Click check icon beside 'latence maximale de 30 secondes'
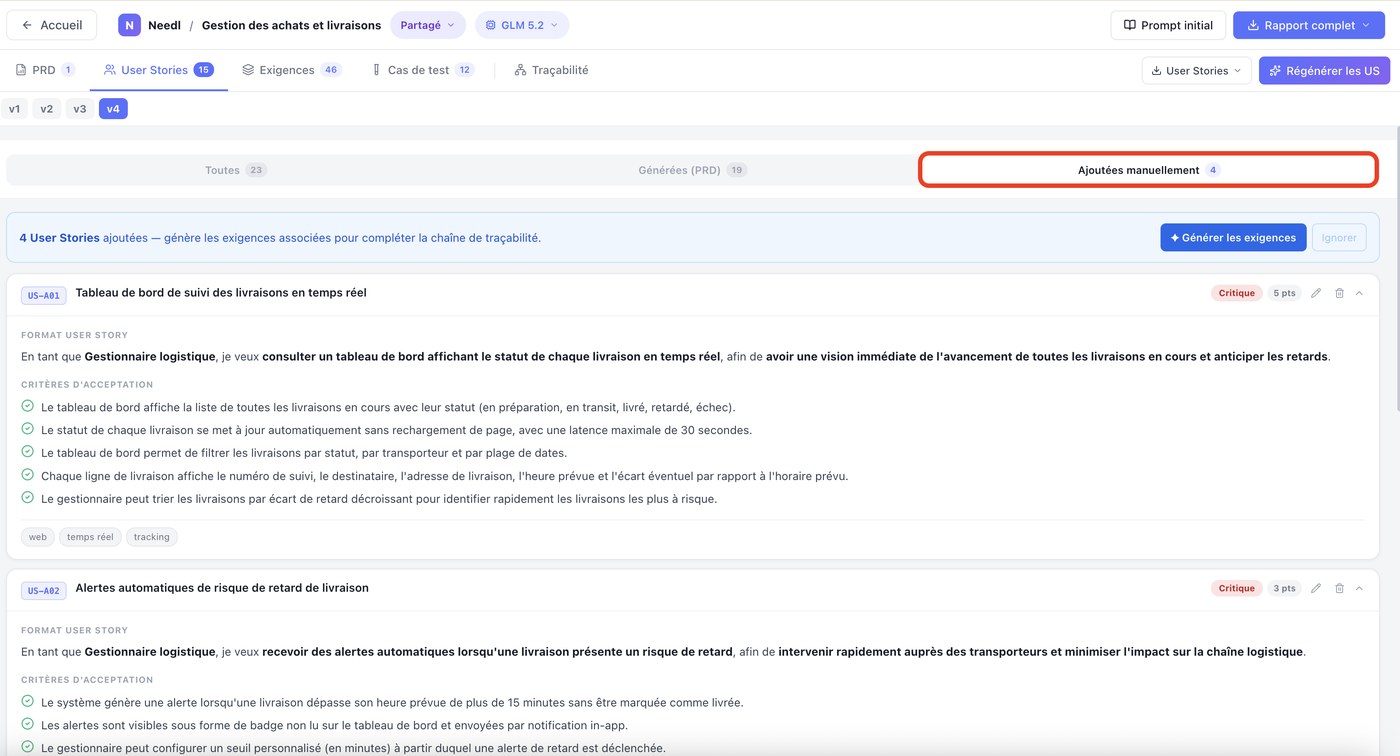1400x756 pixels. (28, 429)
